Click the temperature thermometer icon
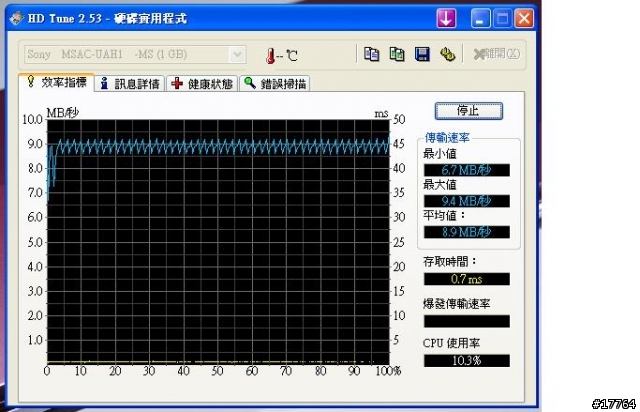 point(270,56)
